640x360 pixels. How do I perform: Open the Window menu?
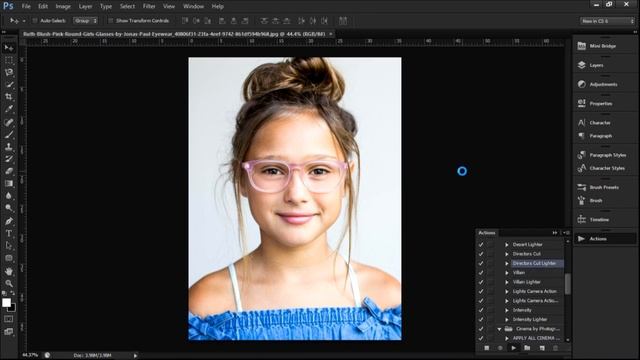193,7
